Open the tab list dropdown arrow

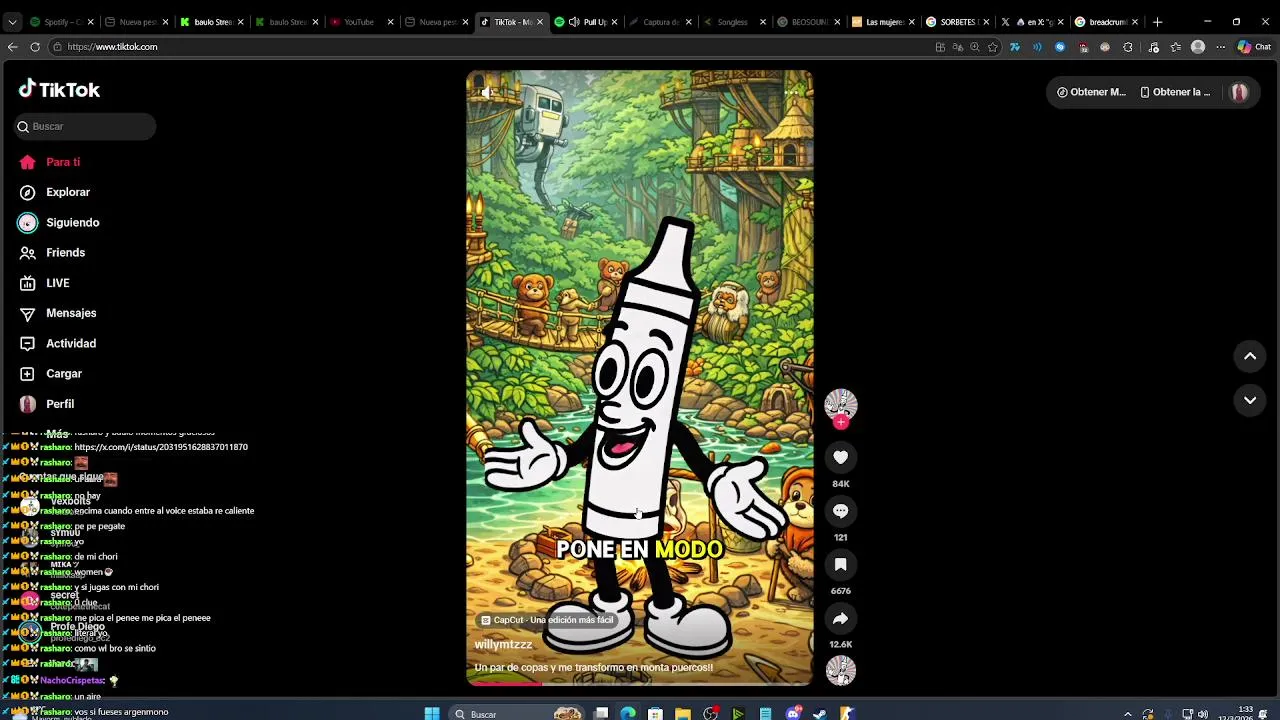pyautogui.click(x=12, y=22)
